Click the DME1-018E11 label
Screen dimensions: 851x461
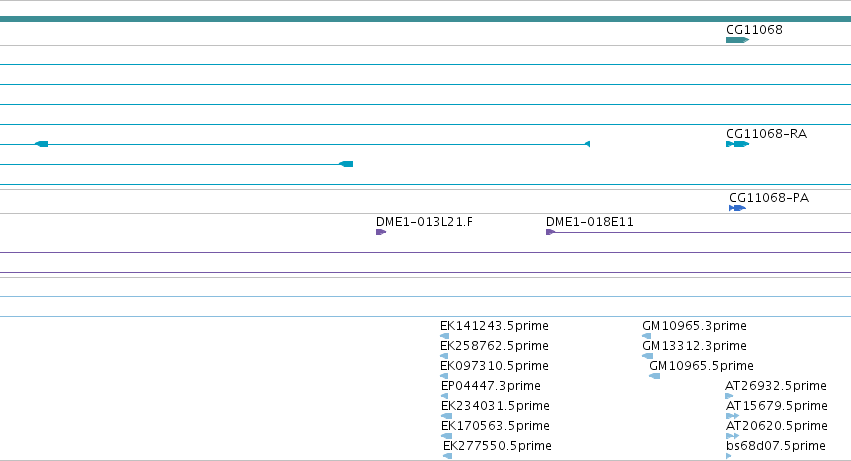(x=590, y=222)
